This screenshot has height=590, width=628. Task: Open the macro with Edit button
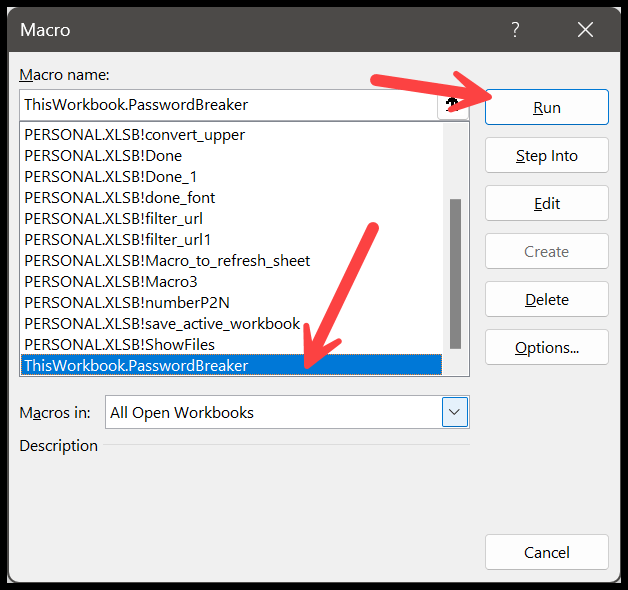(x=547, y=203)
